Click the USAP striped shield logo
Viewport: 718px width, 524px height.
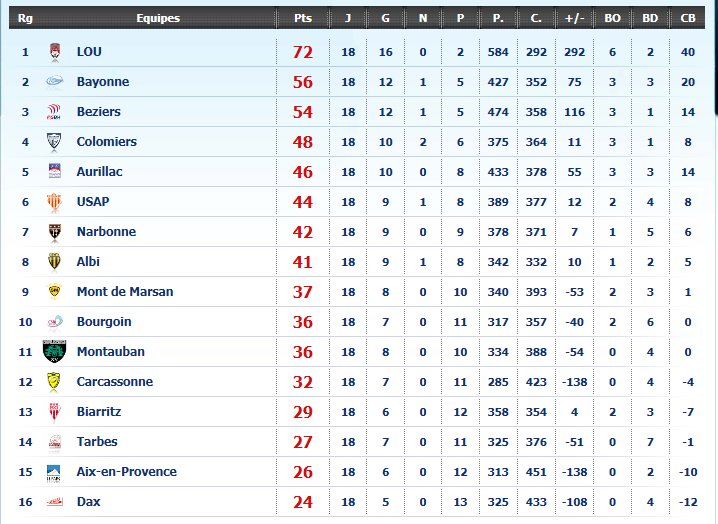pyautogui.click(x=54, y=202)
